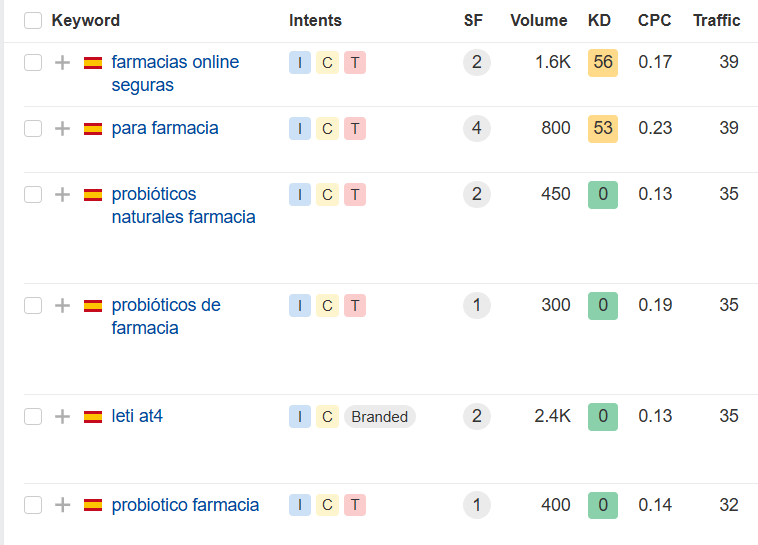Click the Spain flag next to 'probióticos naturales farmacia'
The height and width of the screenshot is (545, 758).
click(93, 195)
